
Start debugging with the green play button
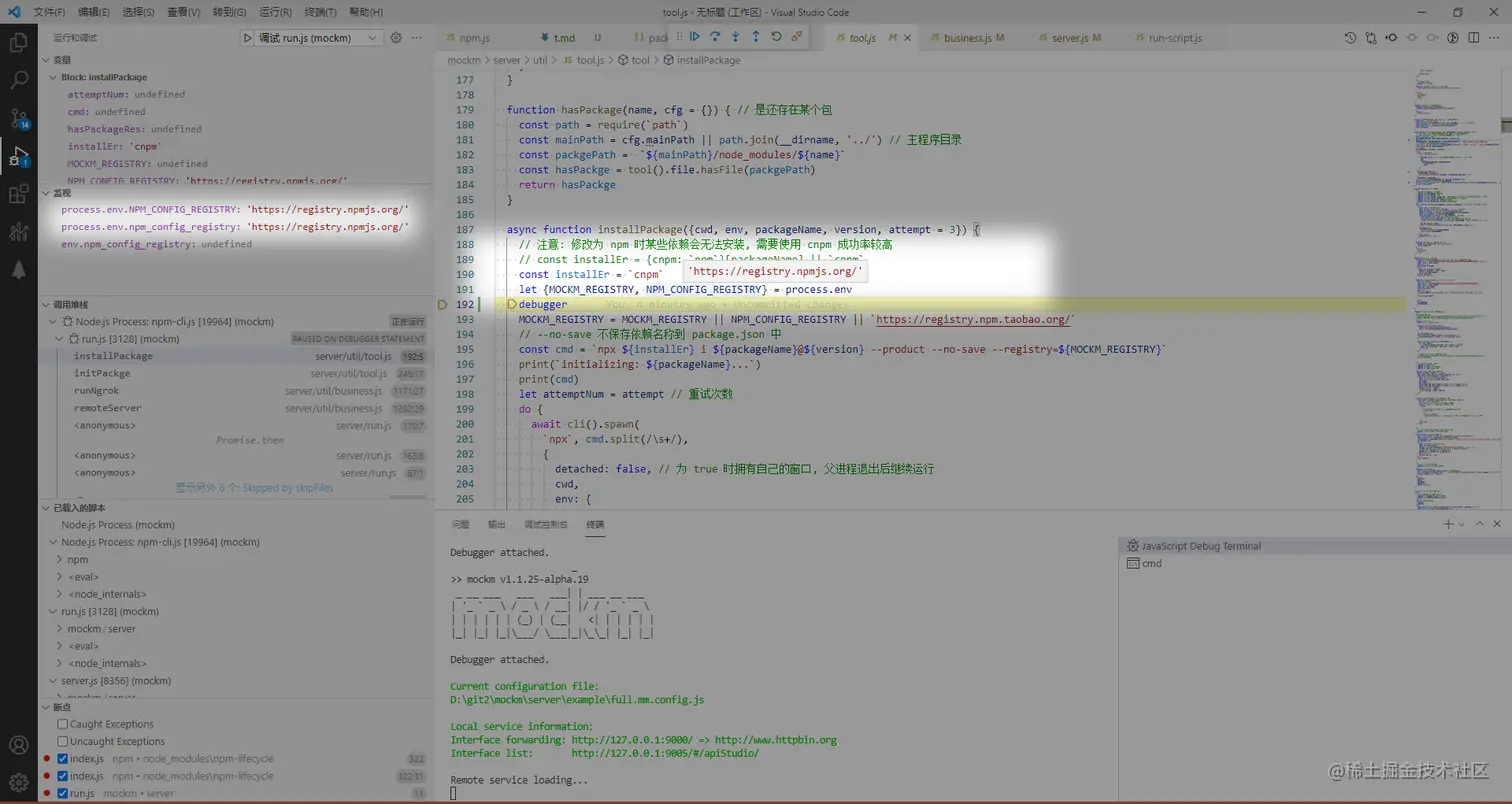click(248, 38)
